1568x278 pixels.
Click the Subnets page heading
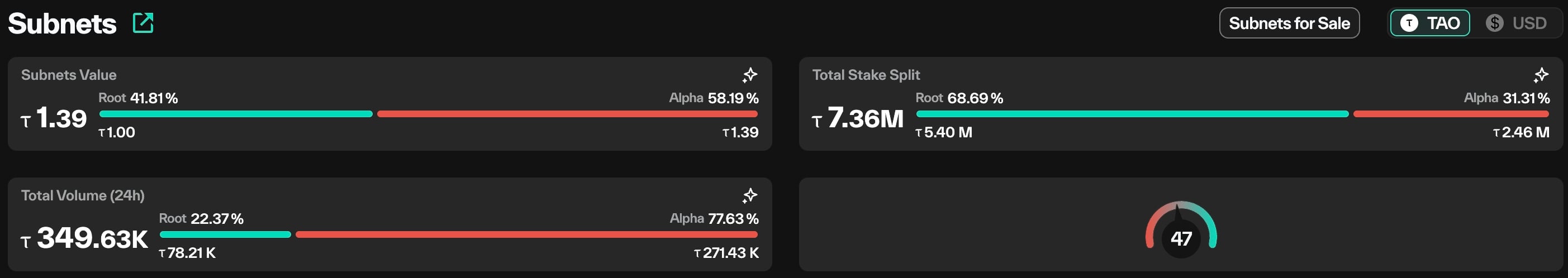click(x=62, y=23)
